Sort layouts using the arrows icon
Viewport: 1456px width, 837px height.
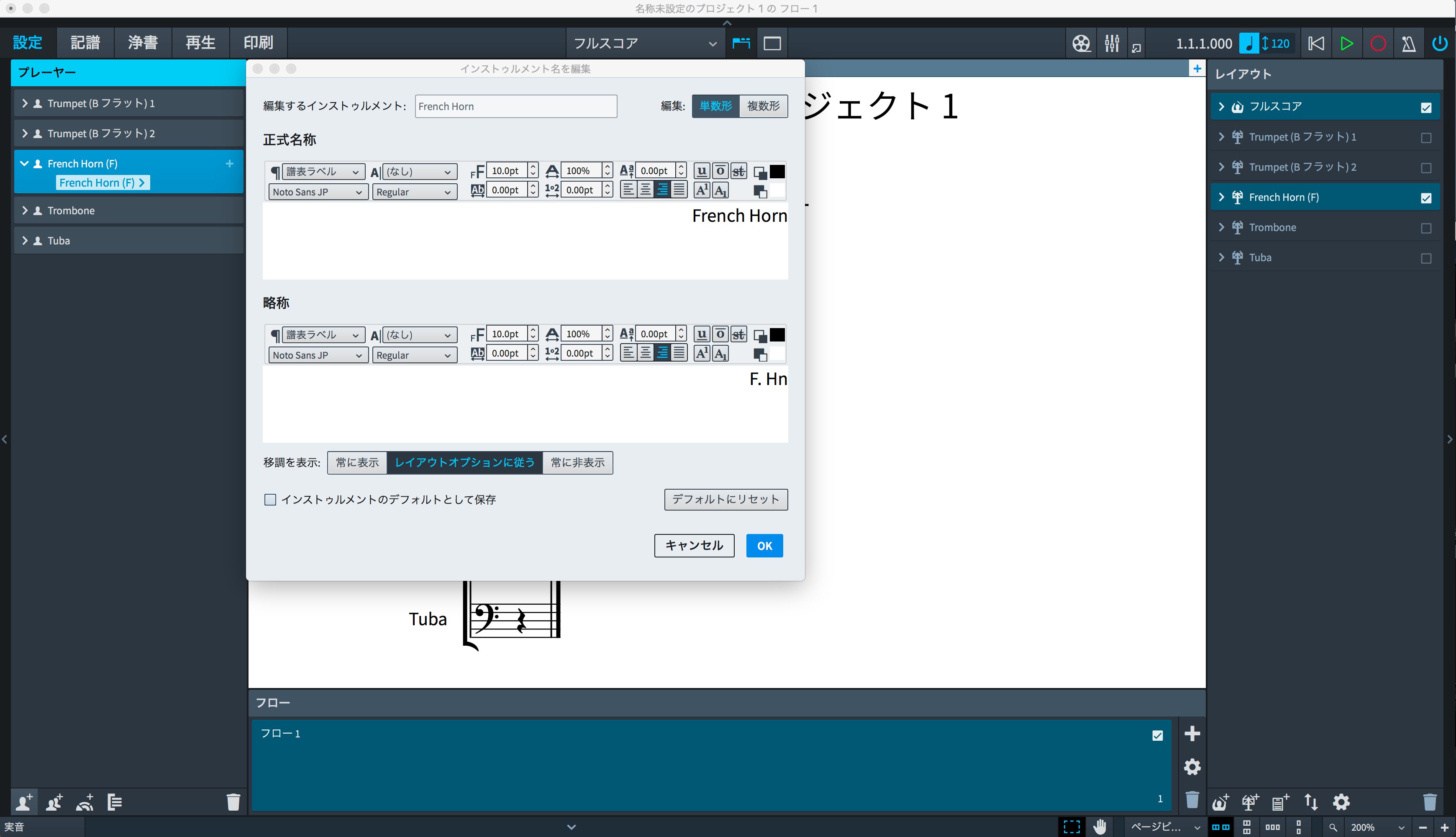click(x=1311, y=801)
